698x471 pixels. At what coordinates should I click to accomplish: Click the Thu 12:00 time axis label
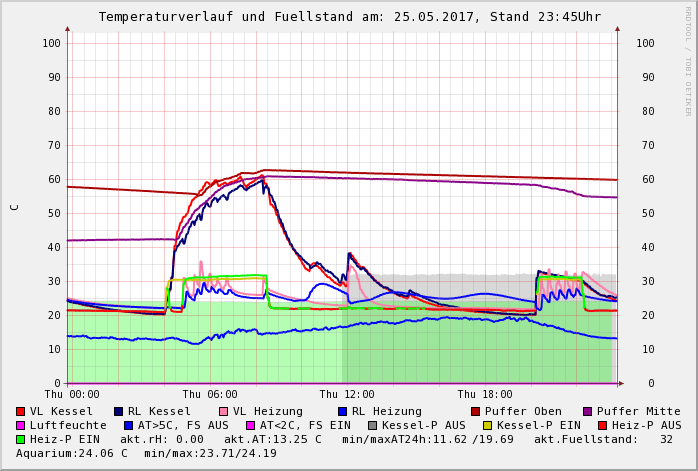pos(347,395)
